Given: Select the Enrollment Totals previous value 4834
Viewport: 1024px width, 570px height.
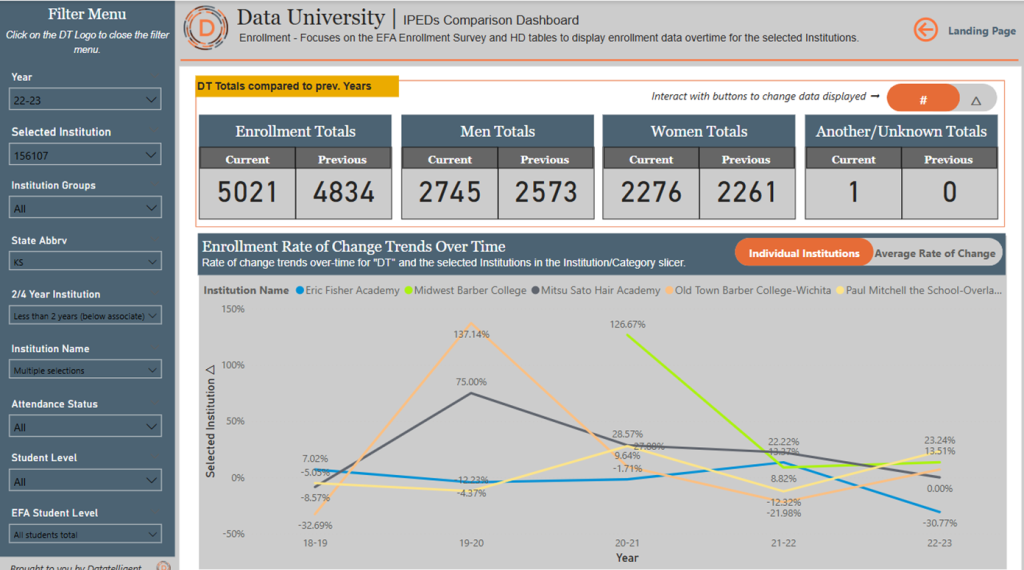Looking at the screenshot, I should pyautogui.click(x=344, y=193).
